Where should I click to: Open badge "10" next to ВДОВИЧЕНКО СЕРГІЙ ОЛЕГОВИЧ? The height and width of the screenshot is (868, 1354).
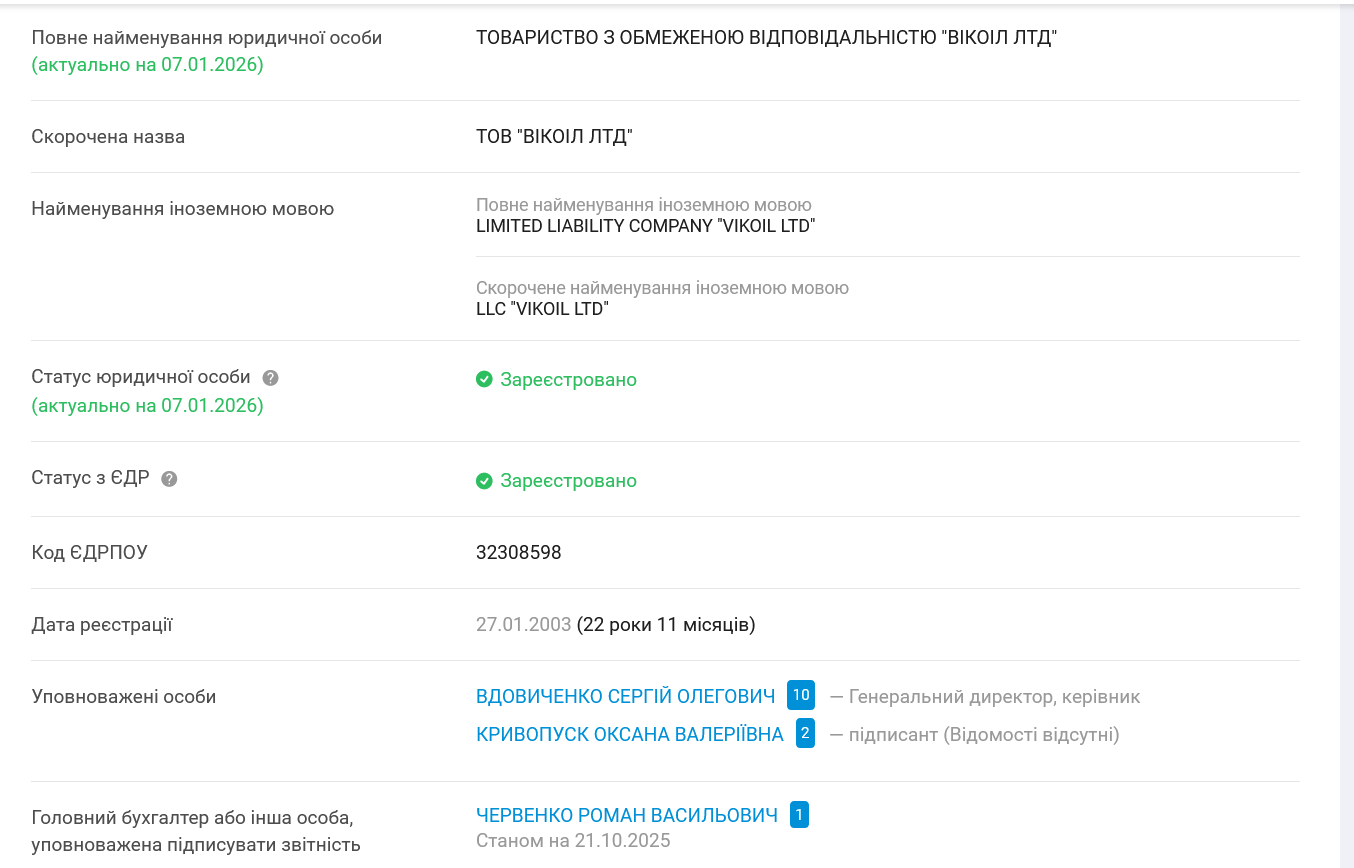click(800, 695)
